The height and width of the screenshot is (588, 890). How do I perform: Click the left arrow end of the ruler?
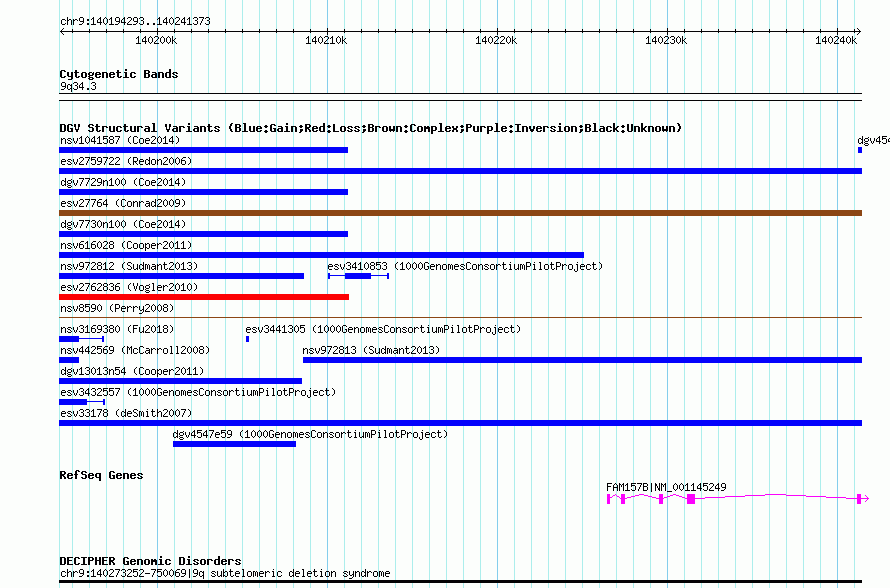pos(62,31)
